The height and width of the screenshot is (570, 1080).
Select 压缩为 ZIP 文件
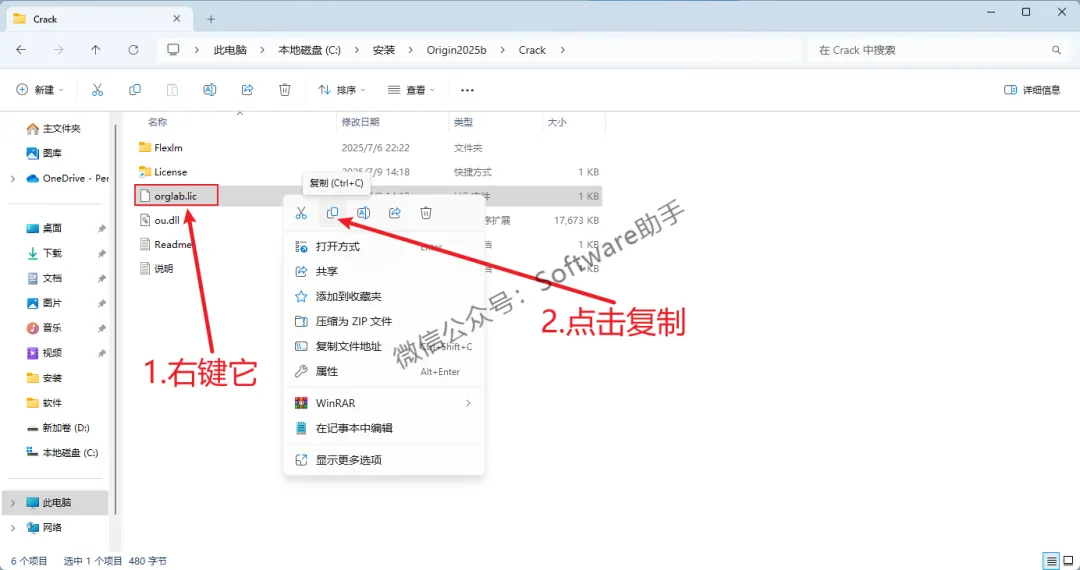click(384, 321)
